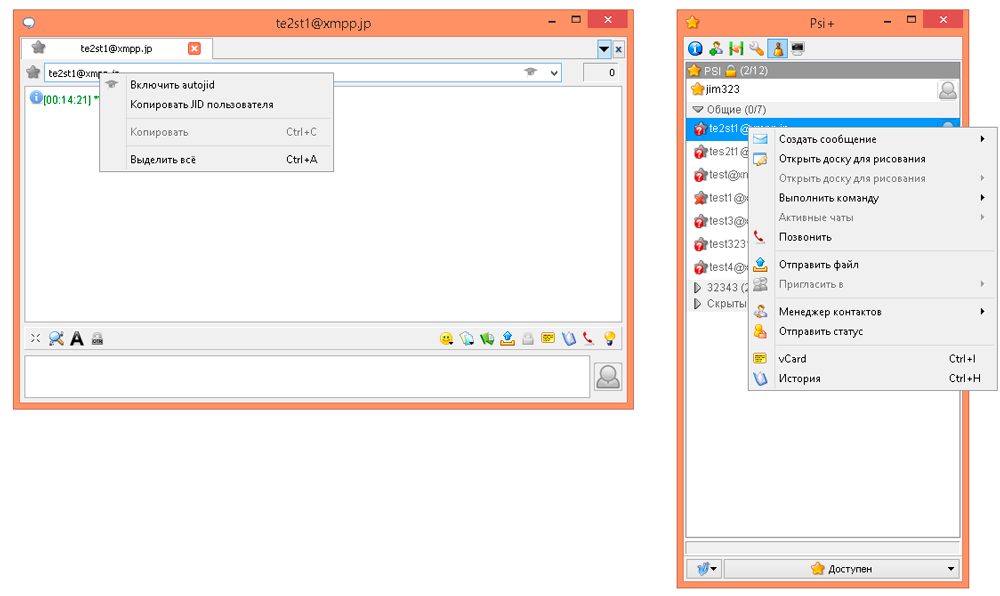Open Менеджер контактов submenu
This screenshot has height=596, width=1000.
pyautogui.click(x=872, y=312)
